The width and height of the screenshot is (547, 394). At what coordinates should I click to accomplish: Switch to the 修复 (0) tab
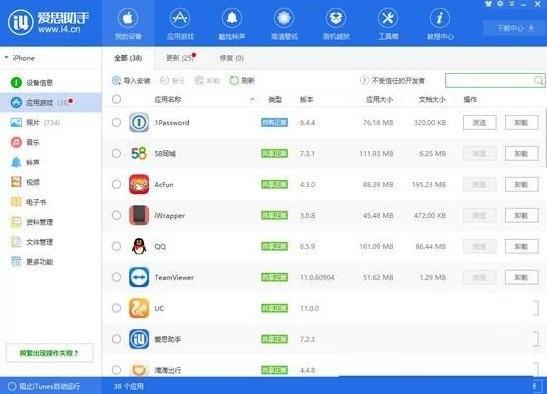tap(231, 58)
